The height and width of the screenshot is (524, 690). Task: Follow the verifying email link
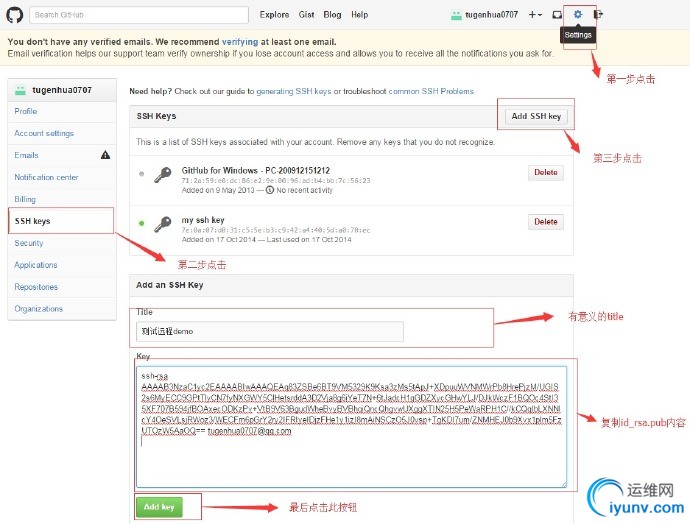[x=240, y=42]
